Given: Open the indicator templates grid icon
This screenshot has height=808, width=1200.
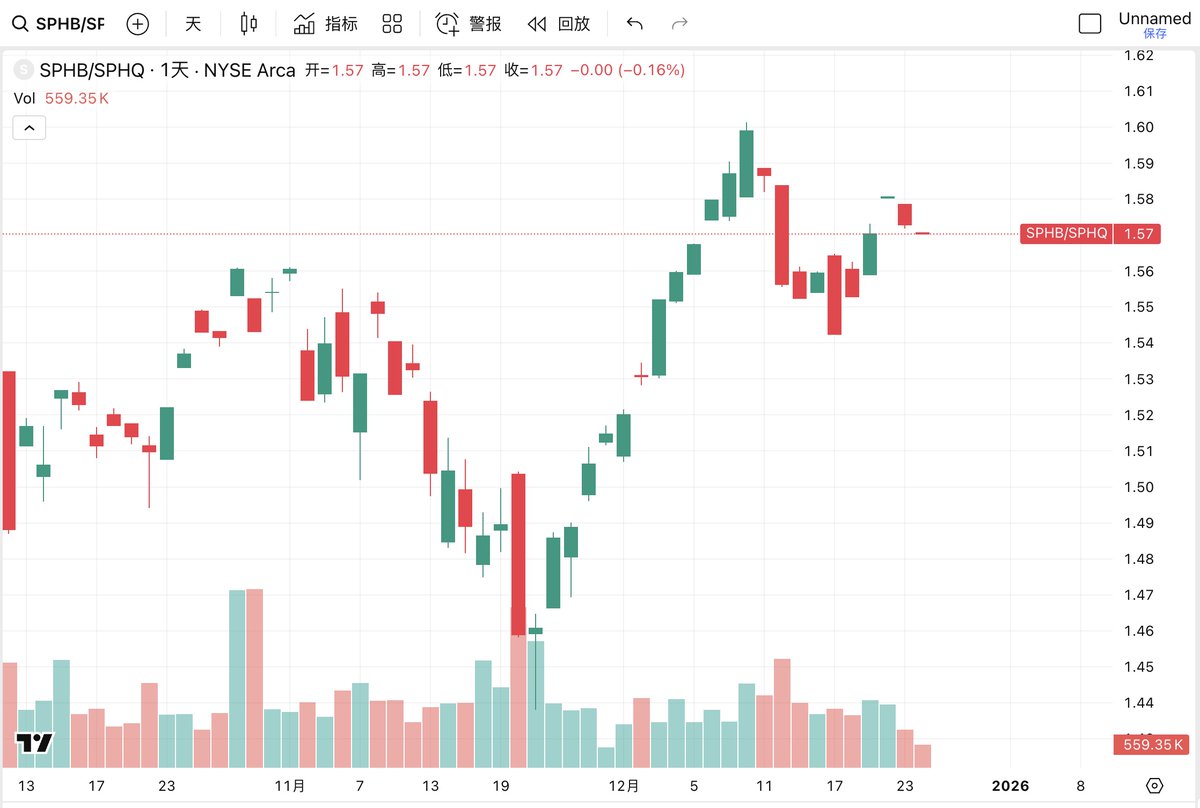Looking at the screenshot, I should pos(393,24).
